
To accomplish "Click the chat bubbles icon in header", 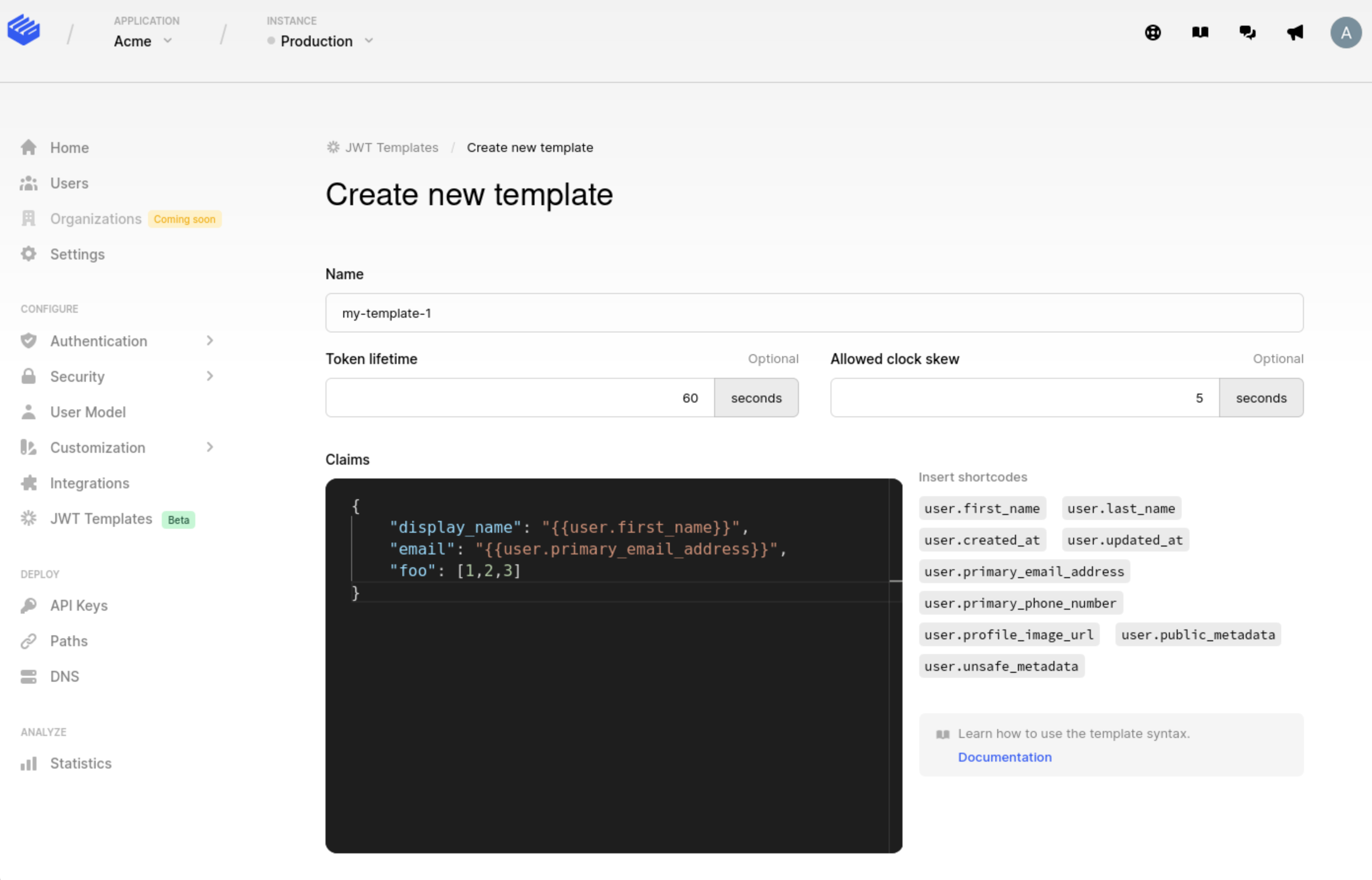I will (1247, 33).
